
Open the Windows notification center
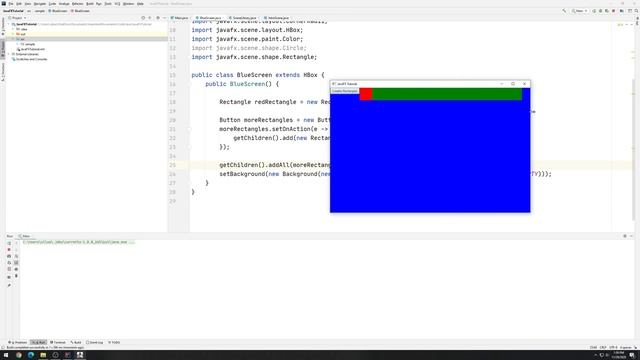pos(632,355)
